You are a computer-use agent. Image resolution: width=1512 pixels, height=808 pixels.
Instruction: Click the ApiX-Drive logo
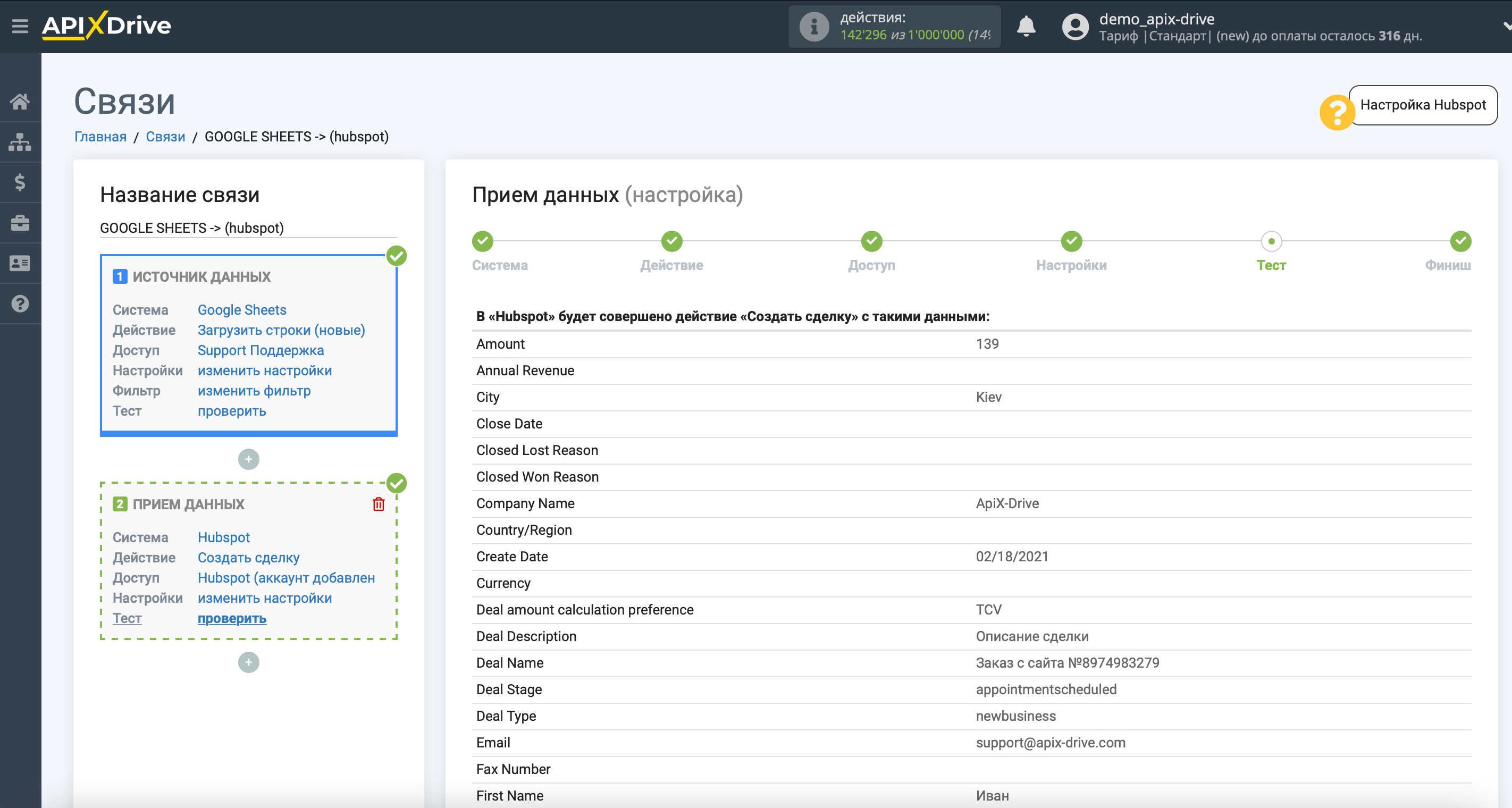[106, 26]
